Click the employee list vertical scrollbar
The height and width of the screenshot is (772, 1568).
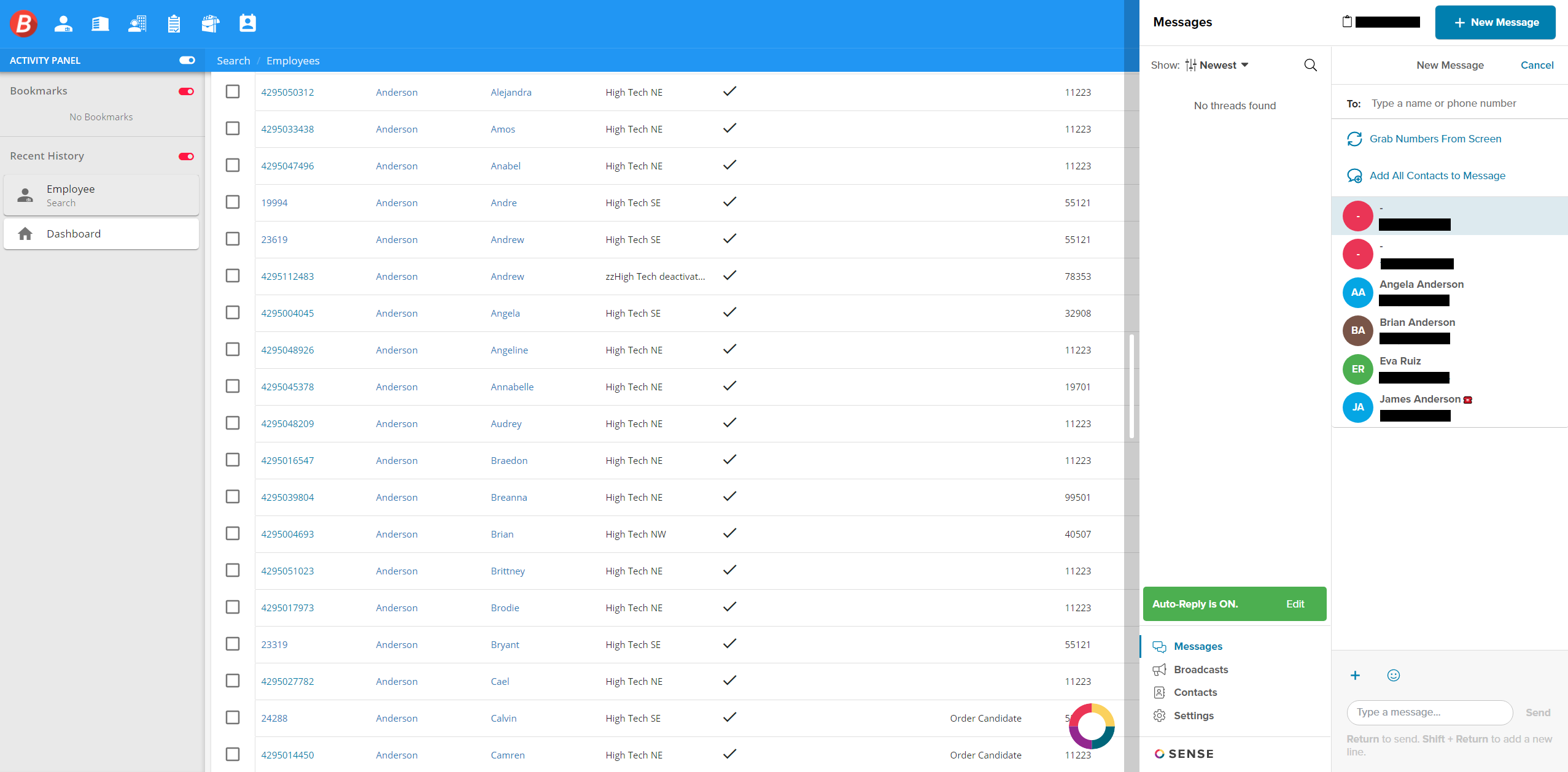(x=1131, y=387)
